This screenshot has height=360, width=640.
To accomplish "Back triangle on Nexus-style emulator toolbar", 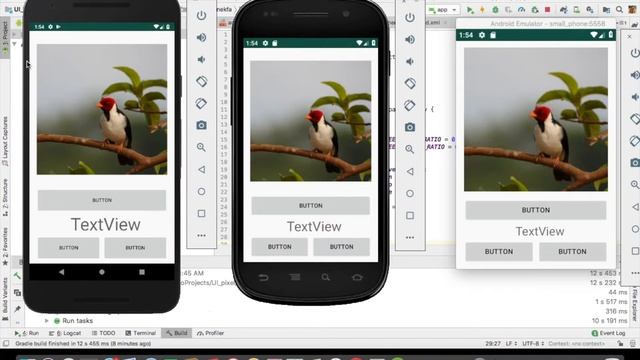I will [x=410, y=171].
